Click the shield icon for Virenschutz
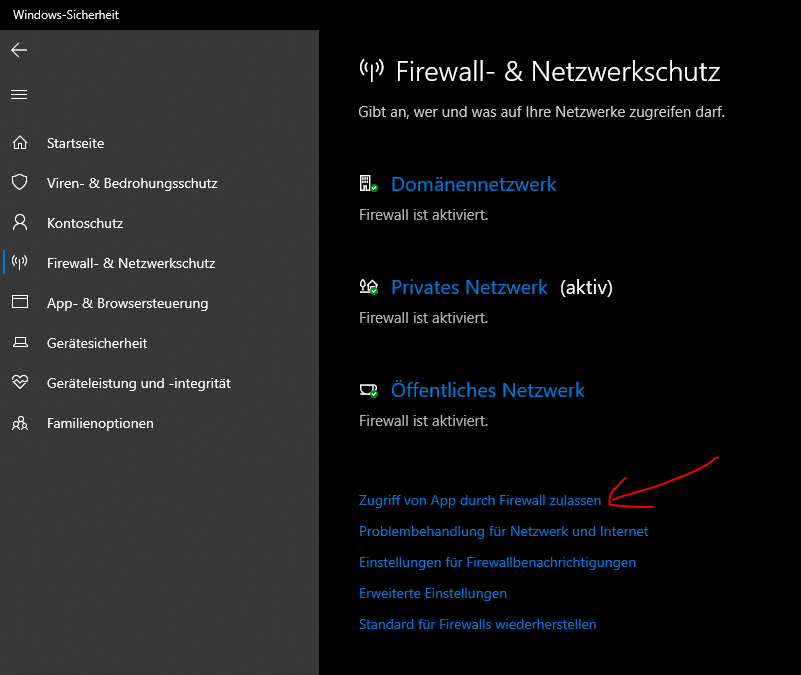This screenshot has height=675, width=801. (x=19, y=183)
